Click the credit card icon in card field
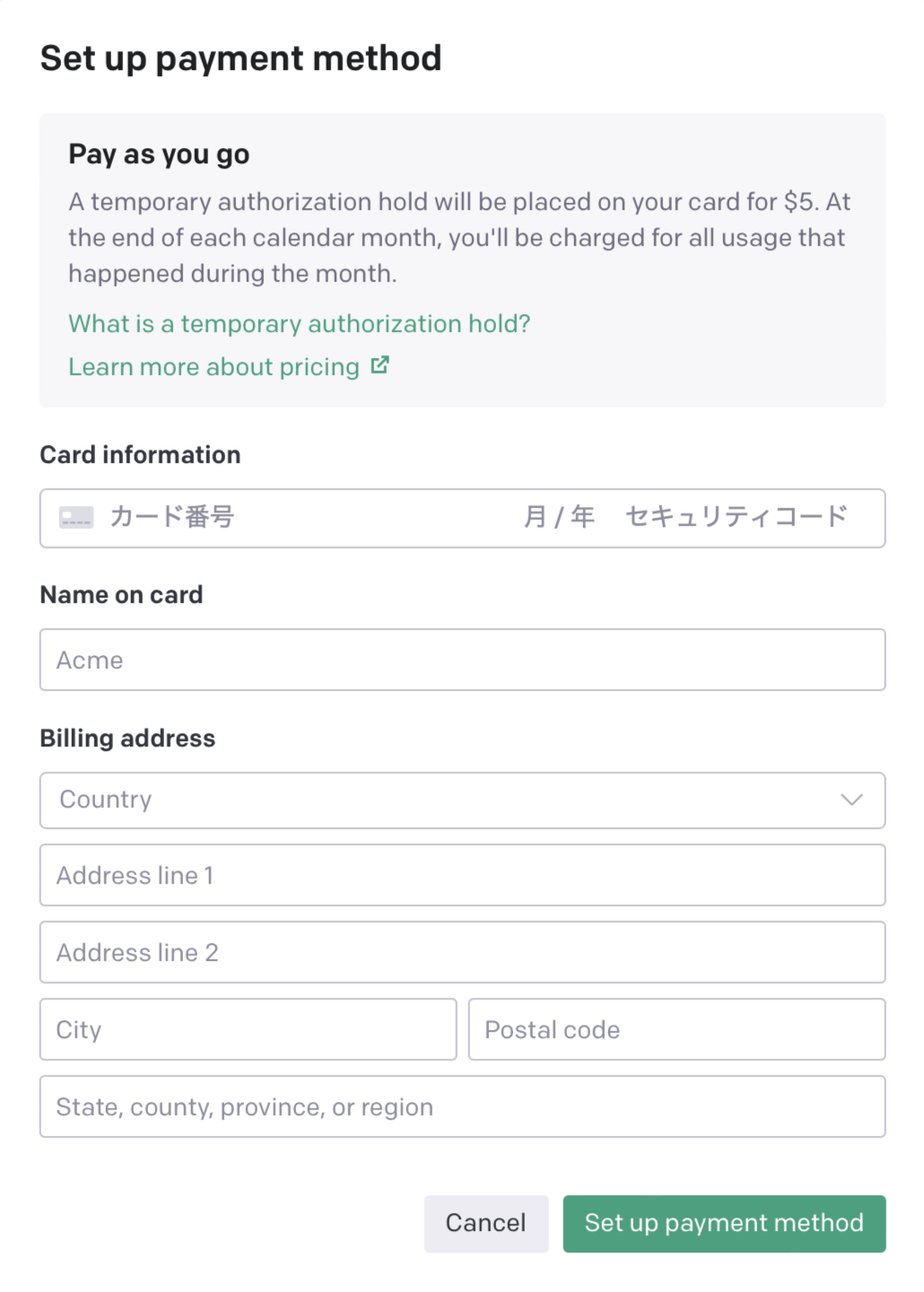The height and width of the screenshot is (1292, 924). pos(76,518)
